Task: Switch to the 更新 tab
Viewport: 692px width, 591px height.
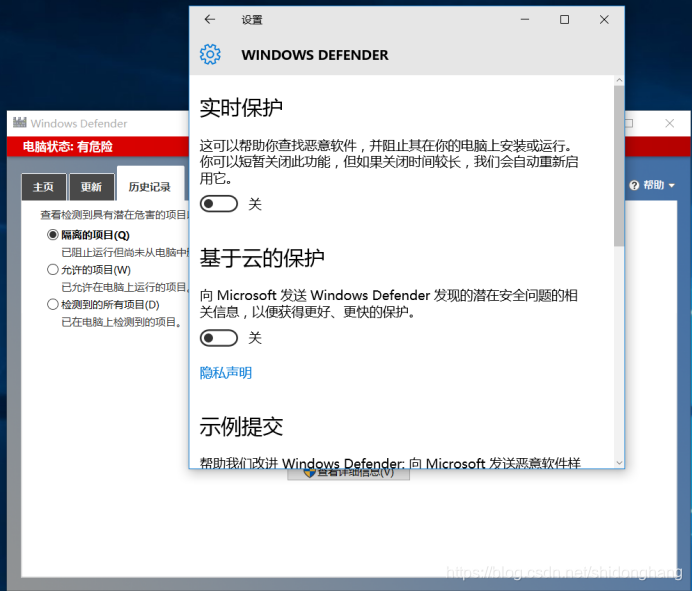Action: (91, 187)
